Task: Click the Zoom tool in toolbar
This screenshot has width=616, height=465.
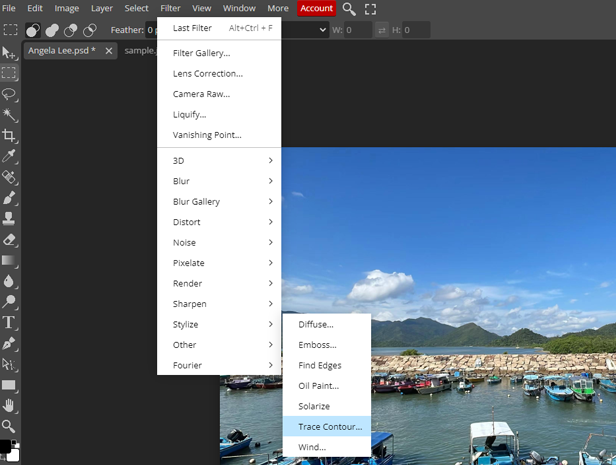Action: point(9,426)
